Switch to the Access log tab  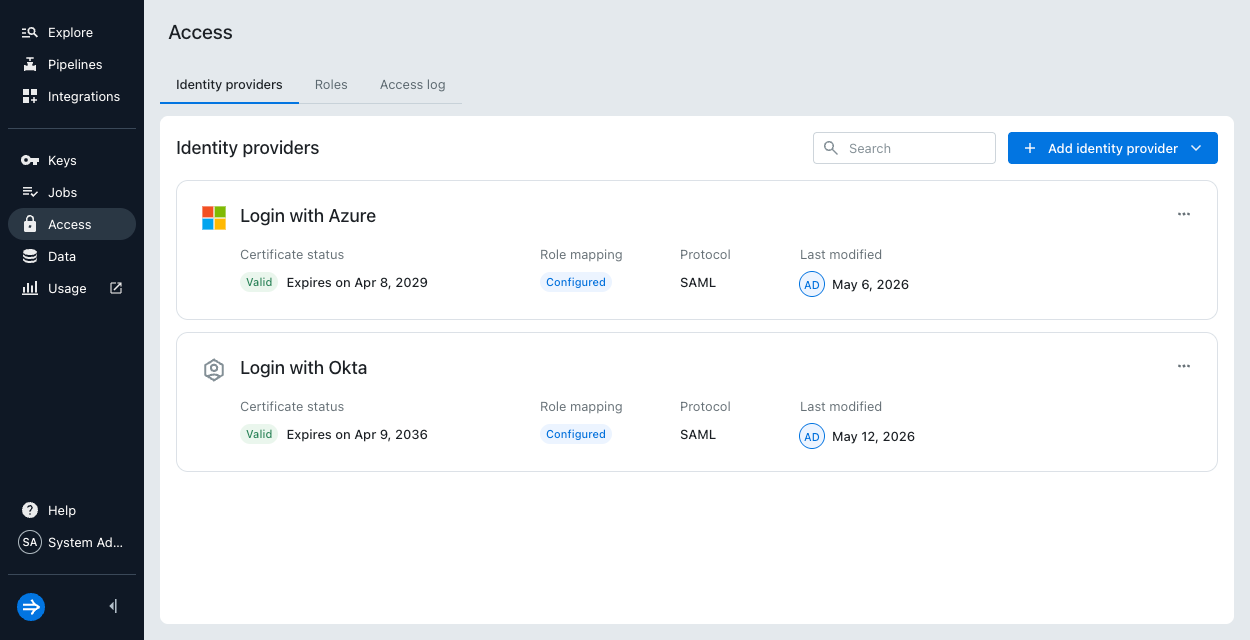pyautogui.click(x=413, y=85)
